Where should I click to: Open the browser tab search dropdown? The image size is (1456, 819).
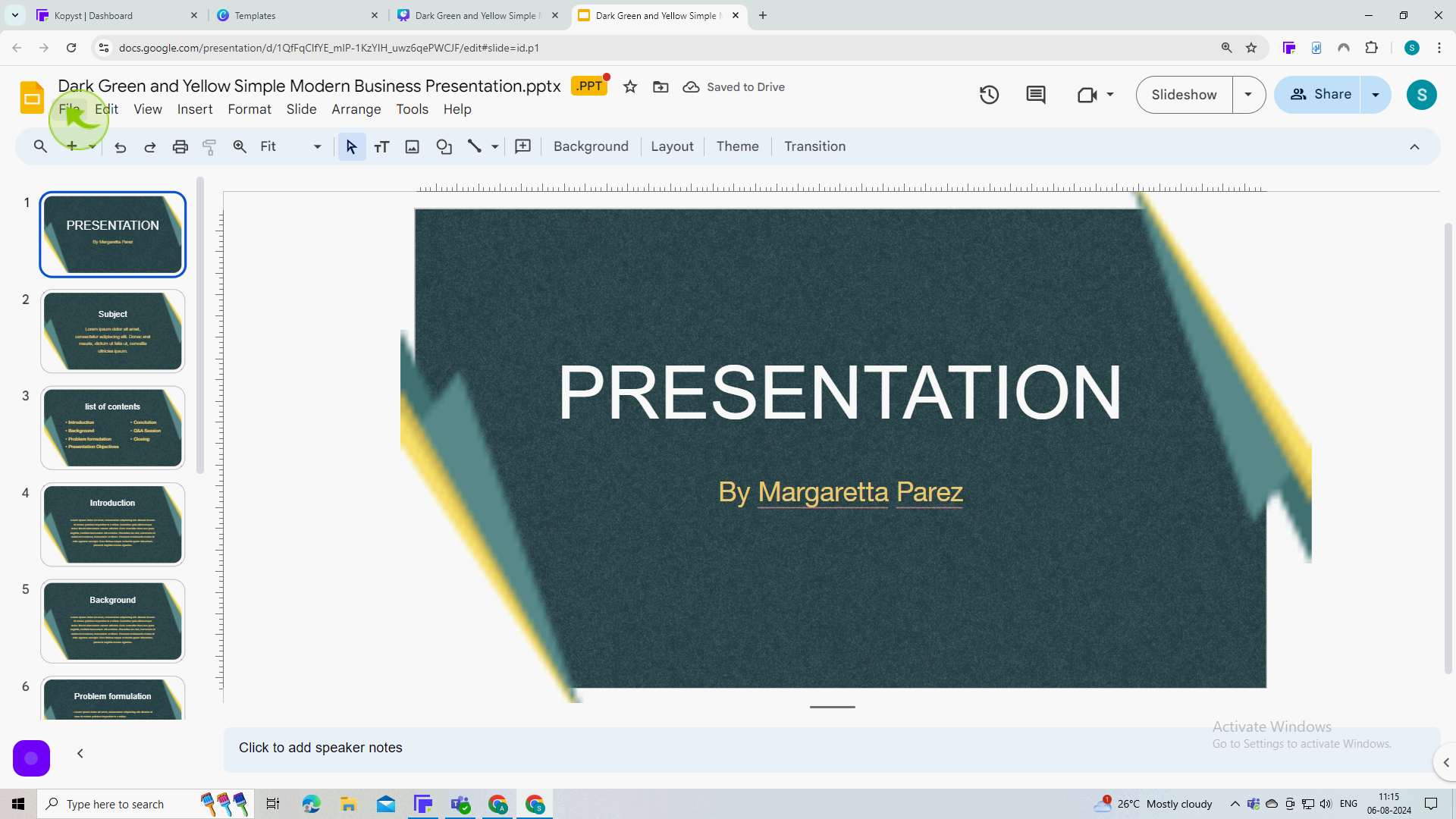click(14, 15)
